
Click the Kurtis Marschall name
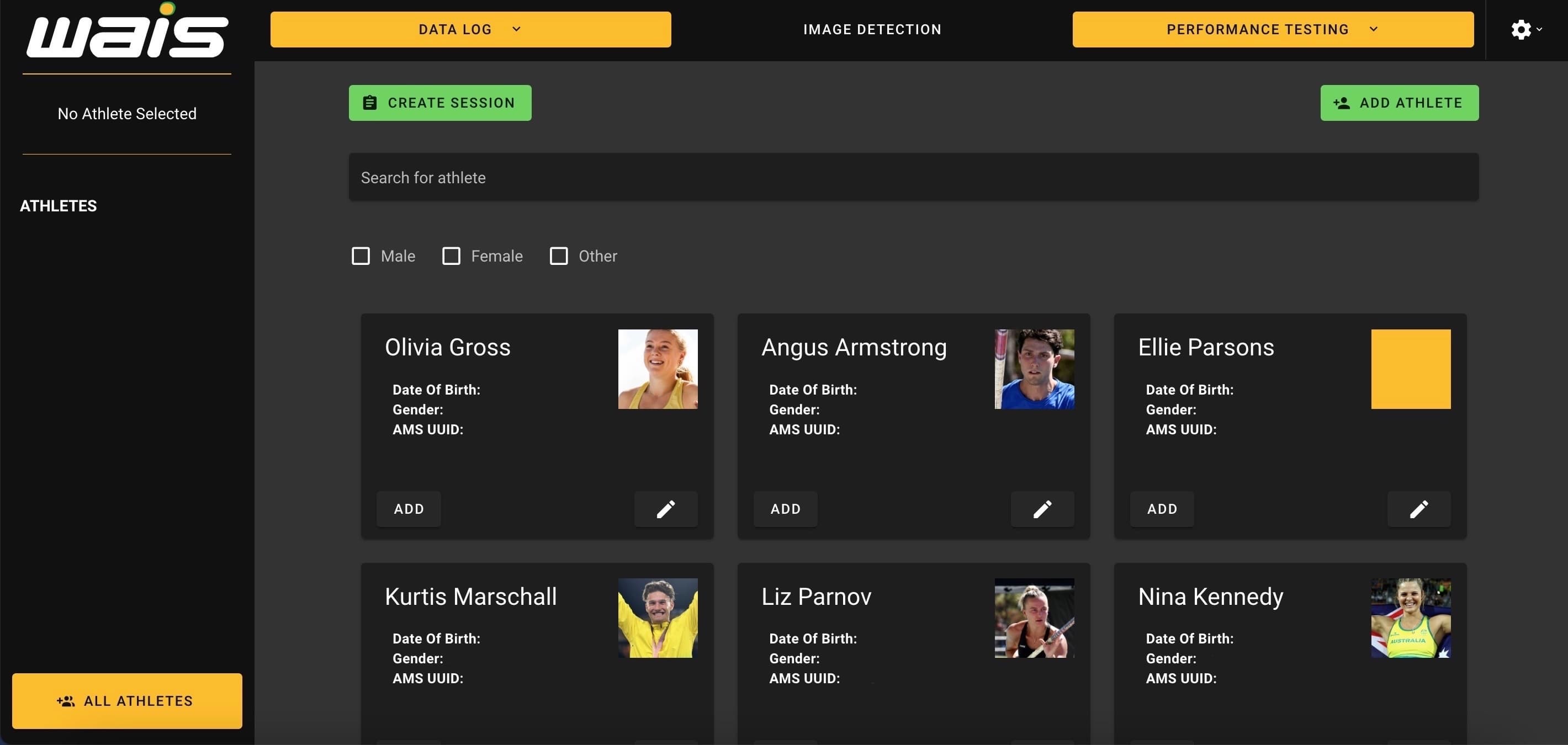(x=470, y=597)
